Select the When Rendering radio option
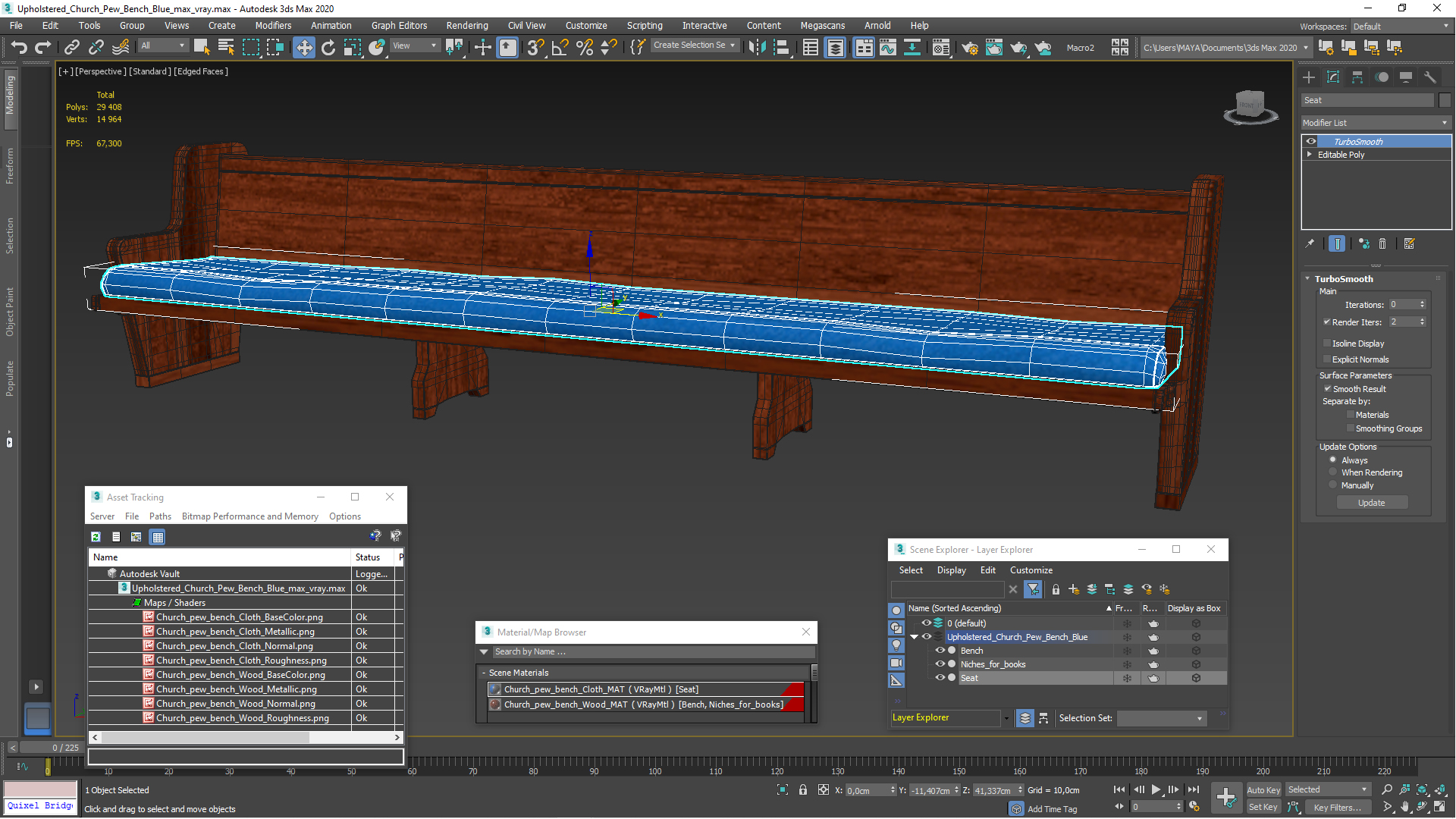 coord(1333,472)
